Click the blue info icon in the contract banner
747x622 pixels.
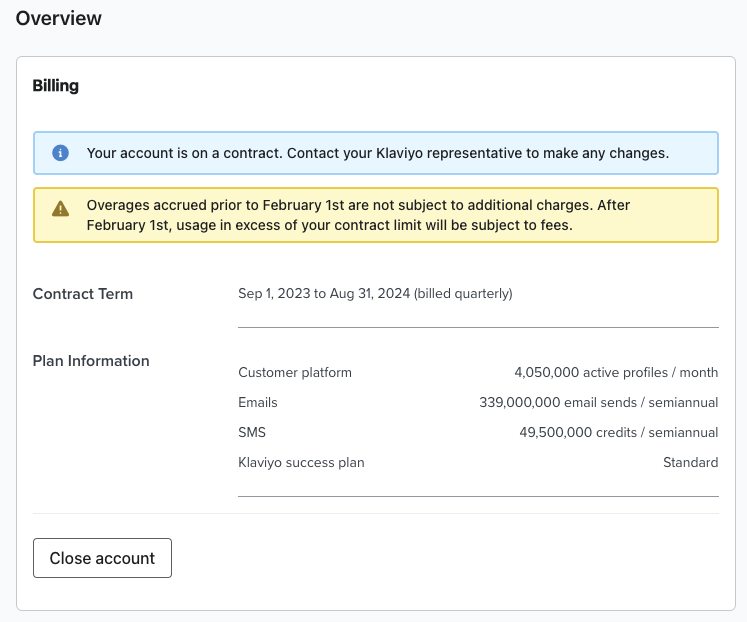coord(61,153)
